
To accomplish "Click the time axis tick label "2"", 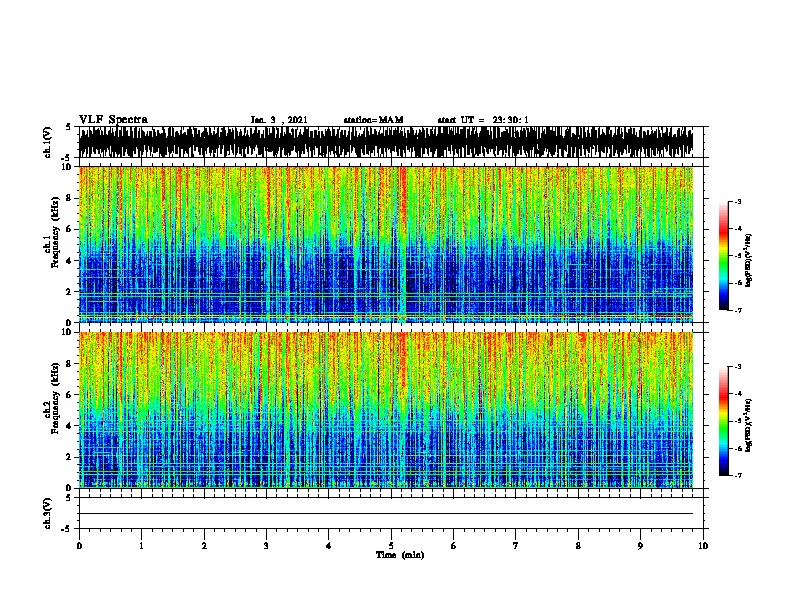I will pos(204,546).
